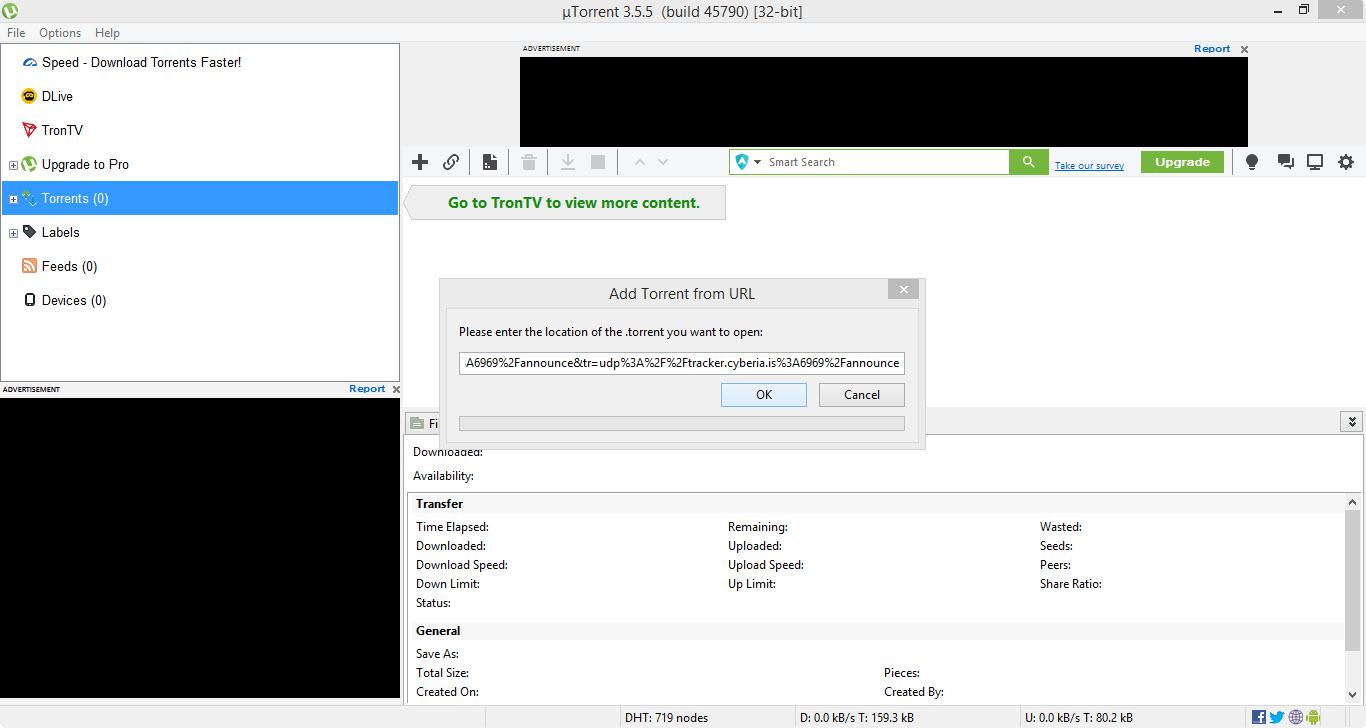The width and height of the screenshot is (1366, 728).
Task: Click the Take our survey link
Action: point(1089,166)
